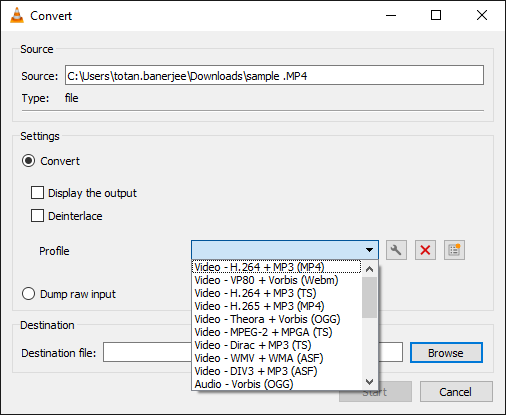The height and width of the screenshot is (415, 506).
Task: Click the Browse button for destination
Action: click(446, 353)
